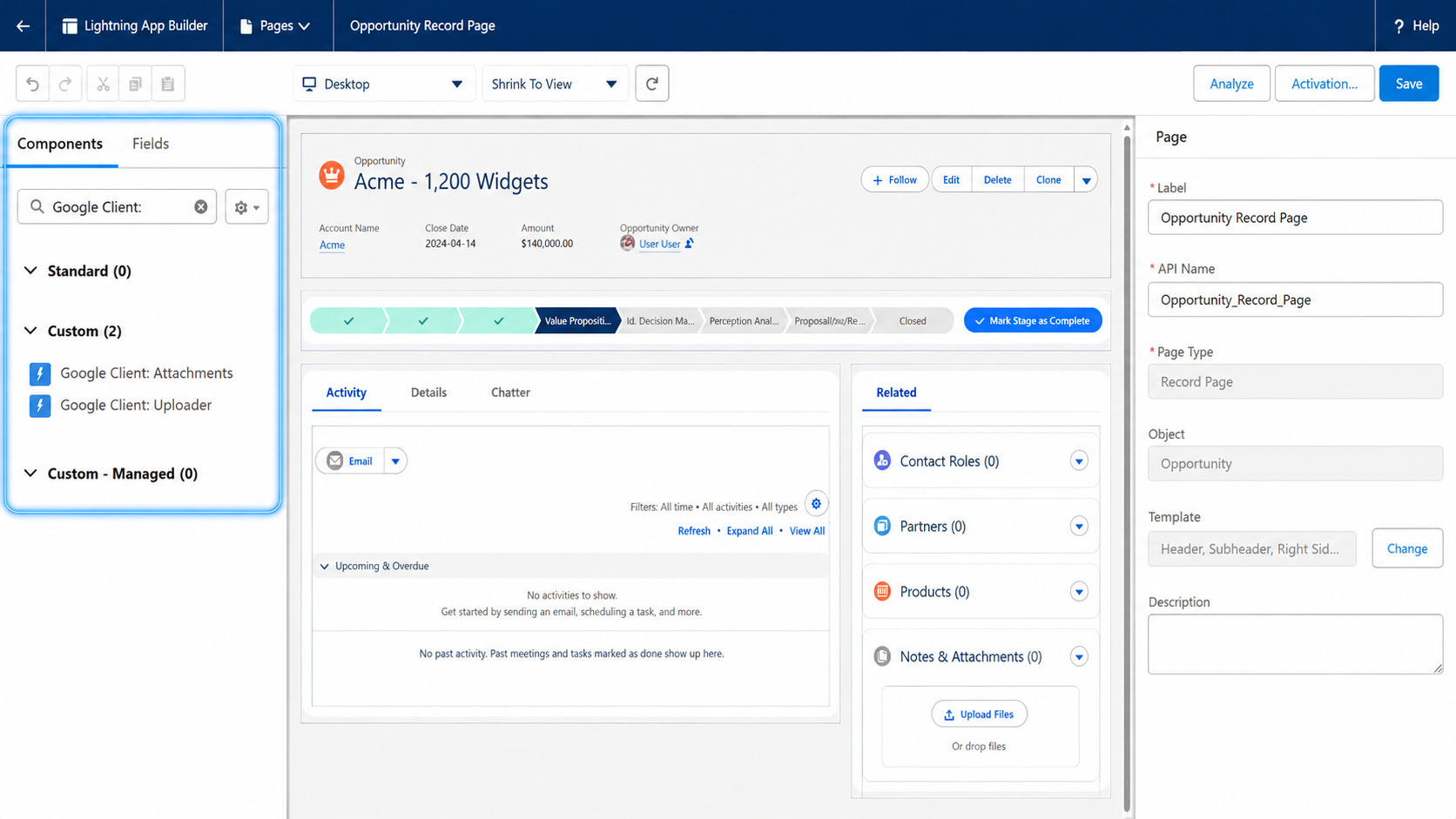Open the Products dropdown menu
Image resolution: width=1456 pixels, height=819 pixels.
click(x=1079, y=592)
